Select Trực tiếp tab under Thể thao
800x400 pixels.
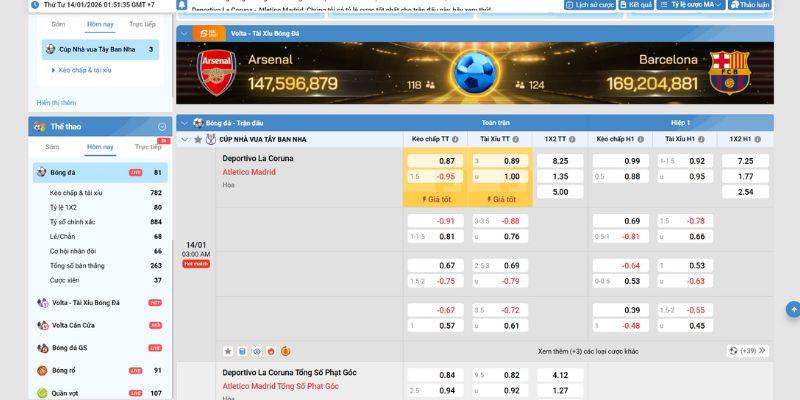coord(147,147)
